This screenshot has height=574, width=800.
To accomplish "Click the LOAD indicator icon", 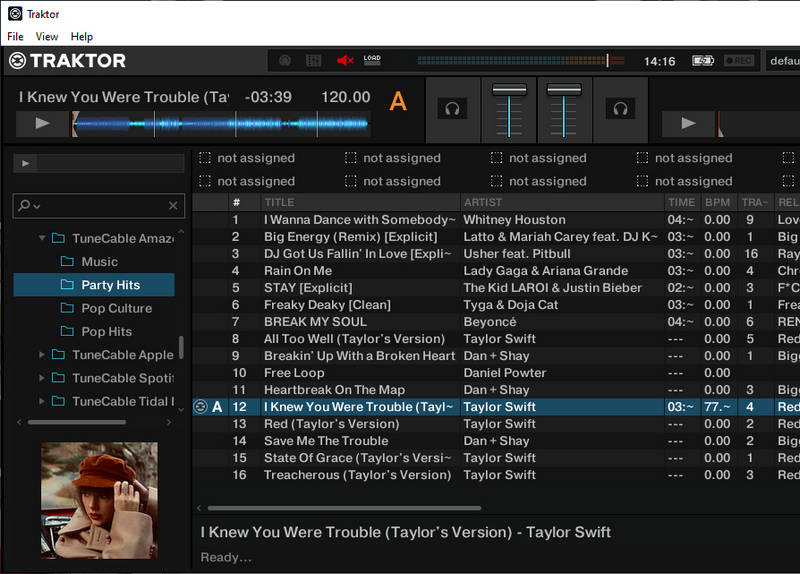I will click(372, 60).
